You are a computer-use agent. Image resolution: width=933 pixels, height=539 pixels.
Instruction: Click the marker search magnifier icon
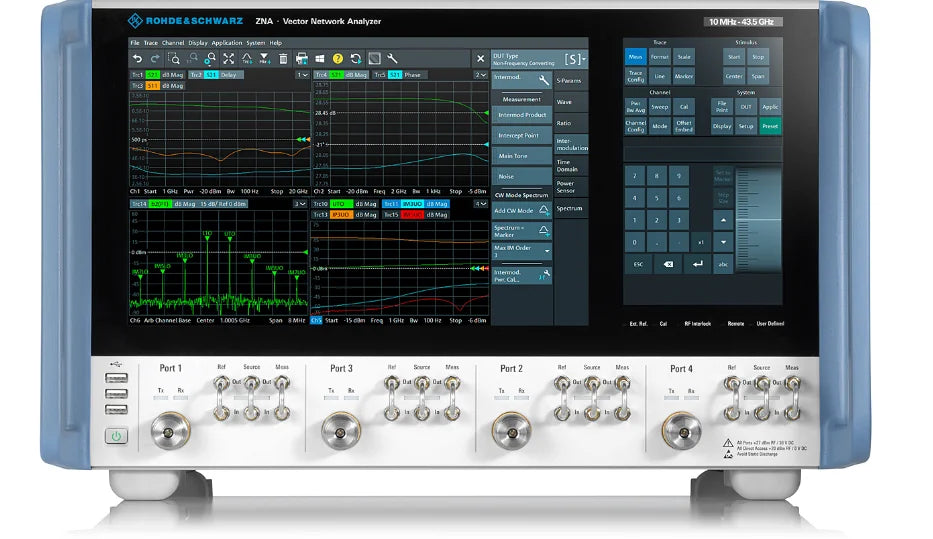coord(210,58)
